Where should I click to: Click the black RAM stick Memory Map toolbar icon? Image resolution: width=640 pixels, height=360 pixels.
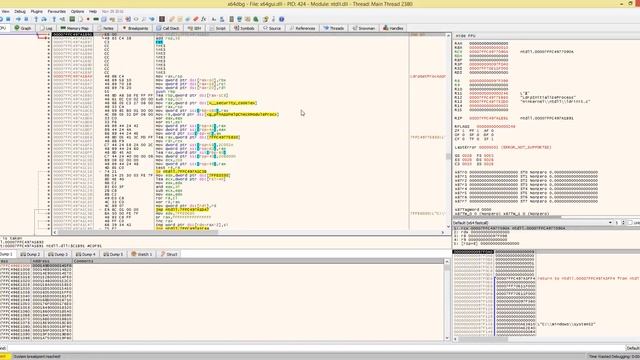tap(96, 19)
